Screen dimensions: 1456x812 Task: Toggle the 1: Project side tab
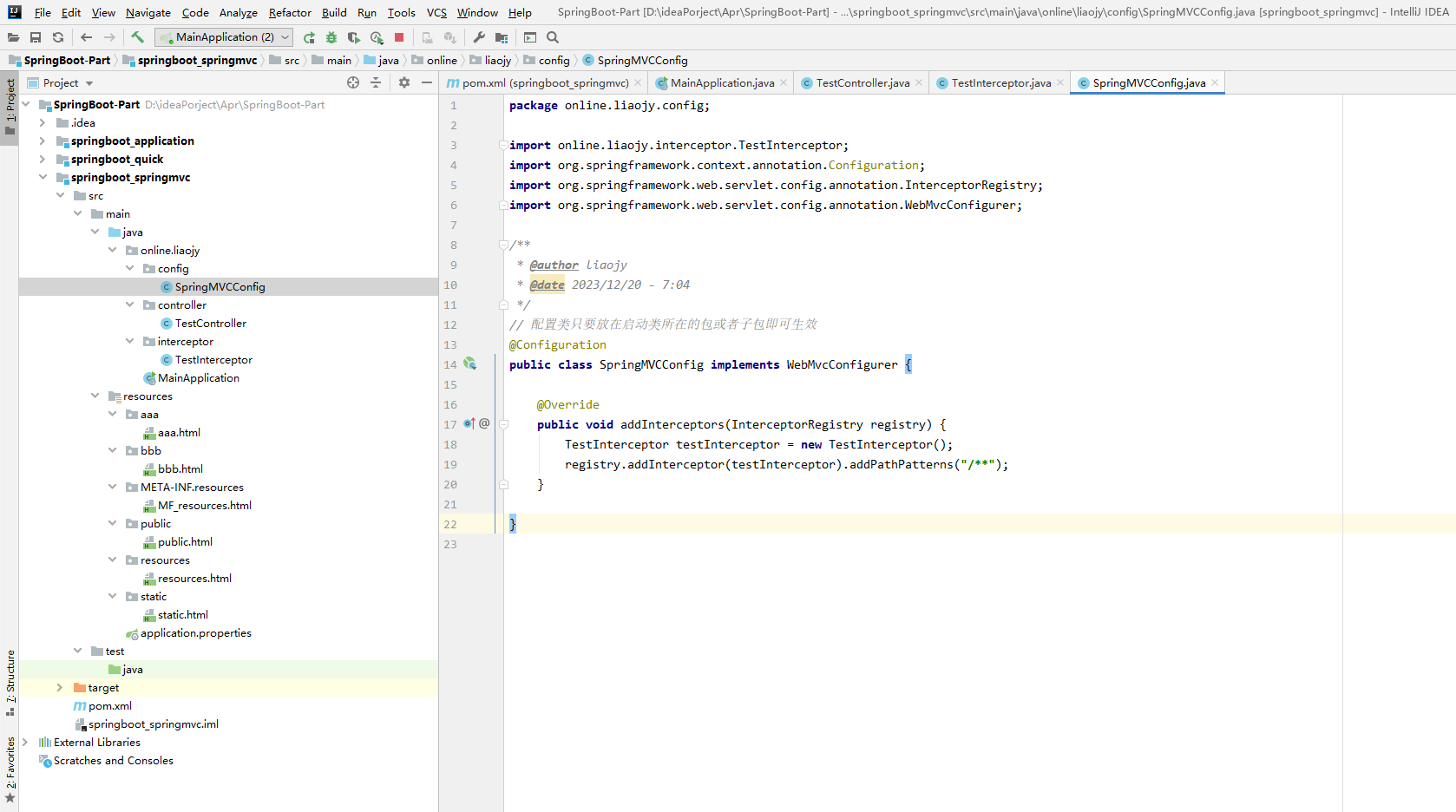10,108
